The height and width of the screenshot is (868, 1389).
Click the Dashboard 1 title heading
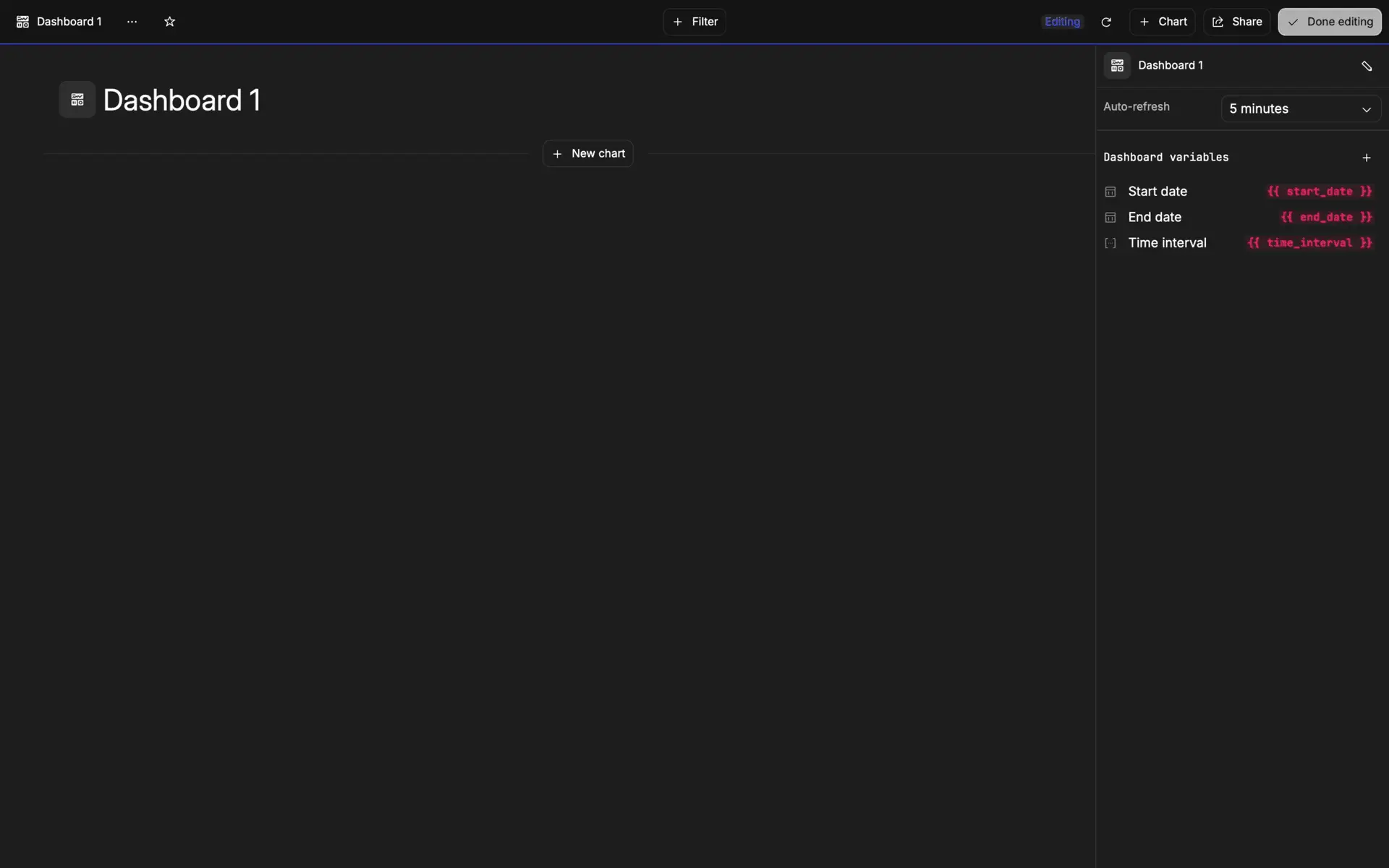[x=182, y=100]
